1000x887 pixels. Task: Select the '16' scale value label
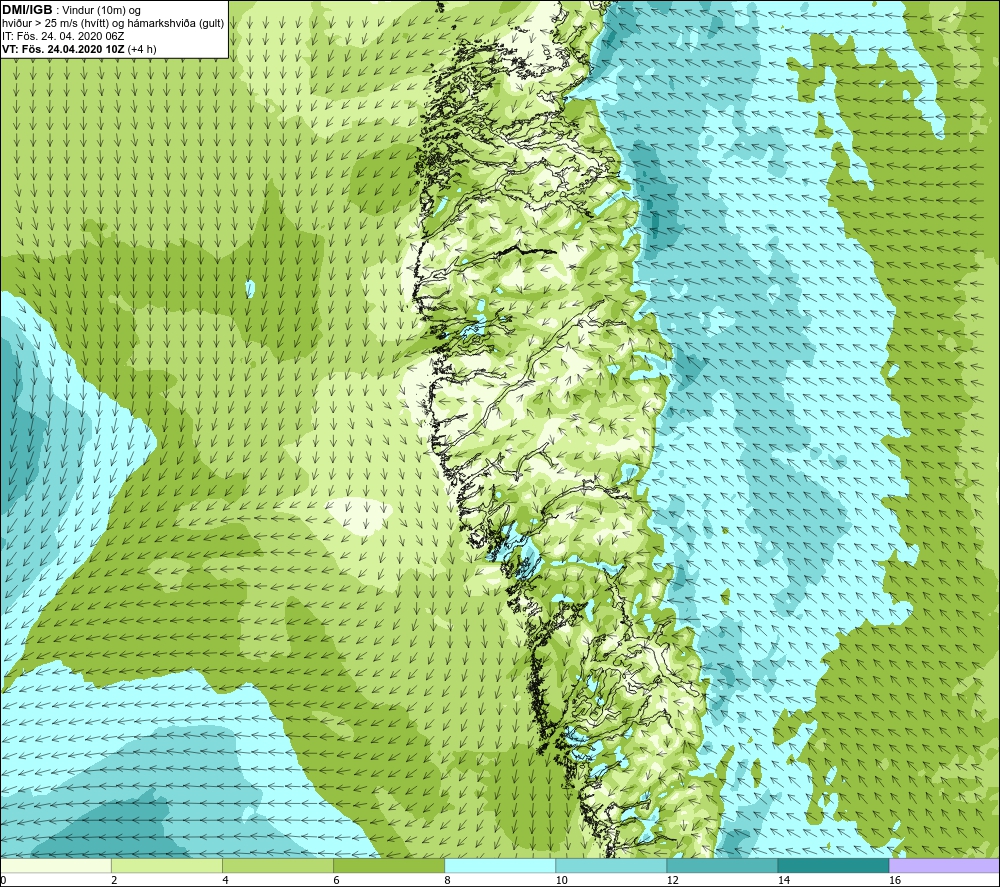895,881
